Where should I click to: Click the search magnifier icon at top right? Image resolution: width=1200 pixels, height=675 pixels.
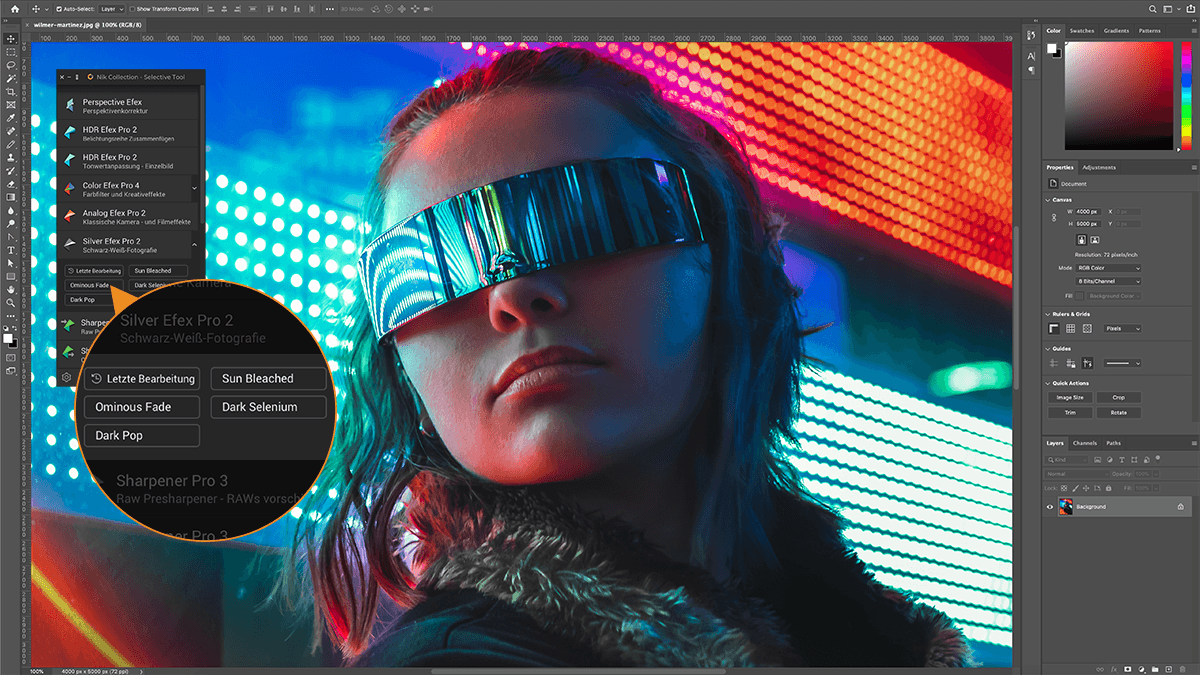pos(1153,9)
